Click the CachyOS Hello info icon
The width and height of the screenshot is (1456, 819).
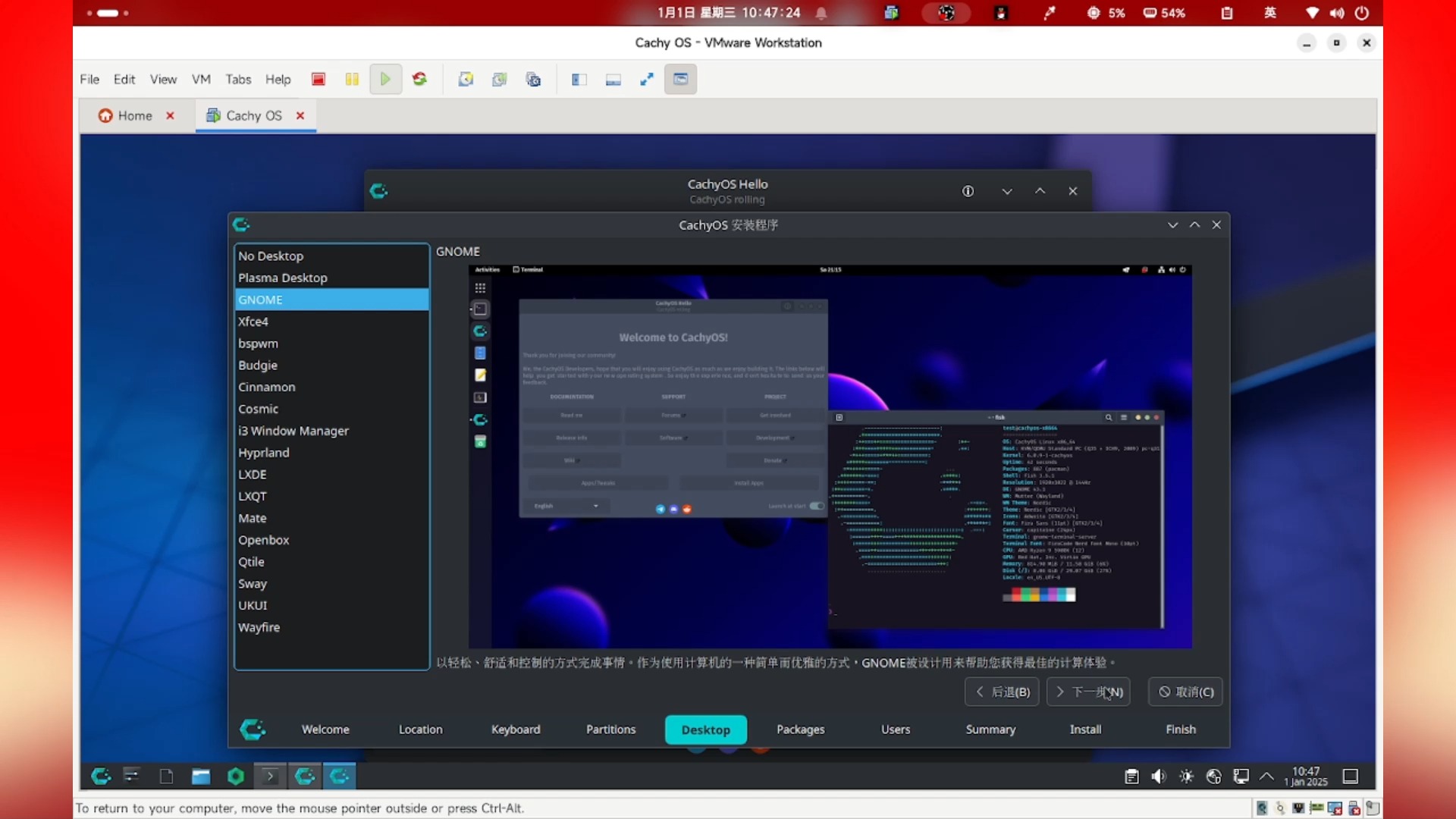click(968, 191)
